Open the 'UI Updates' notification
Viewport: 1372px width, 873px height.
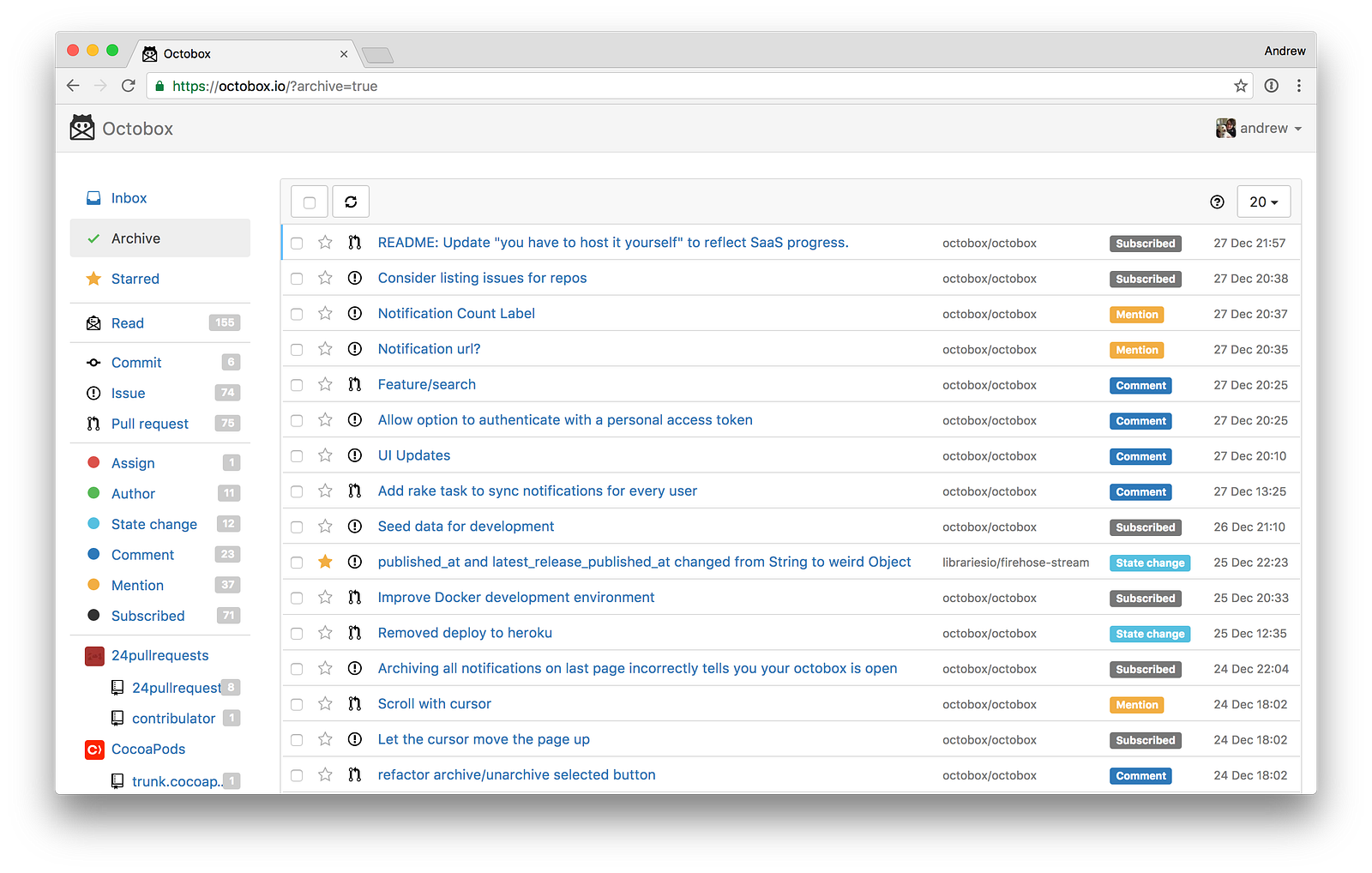click(414, 455)
